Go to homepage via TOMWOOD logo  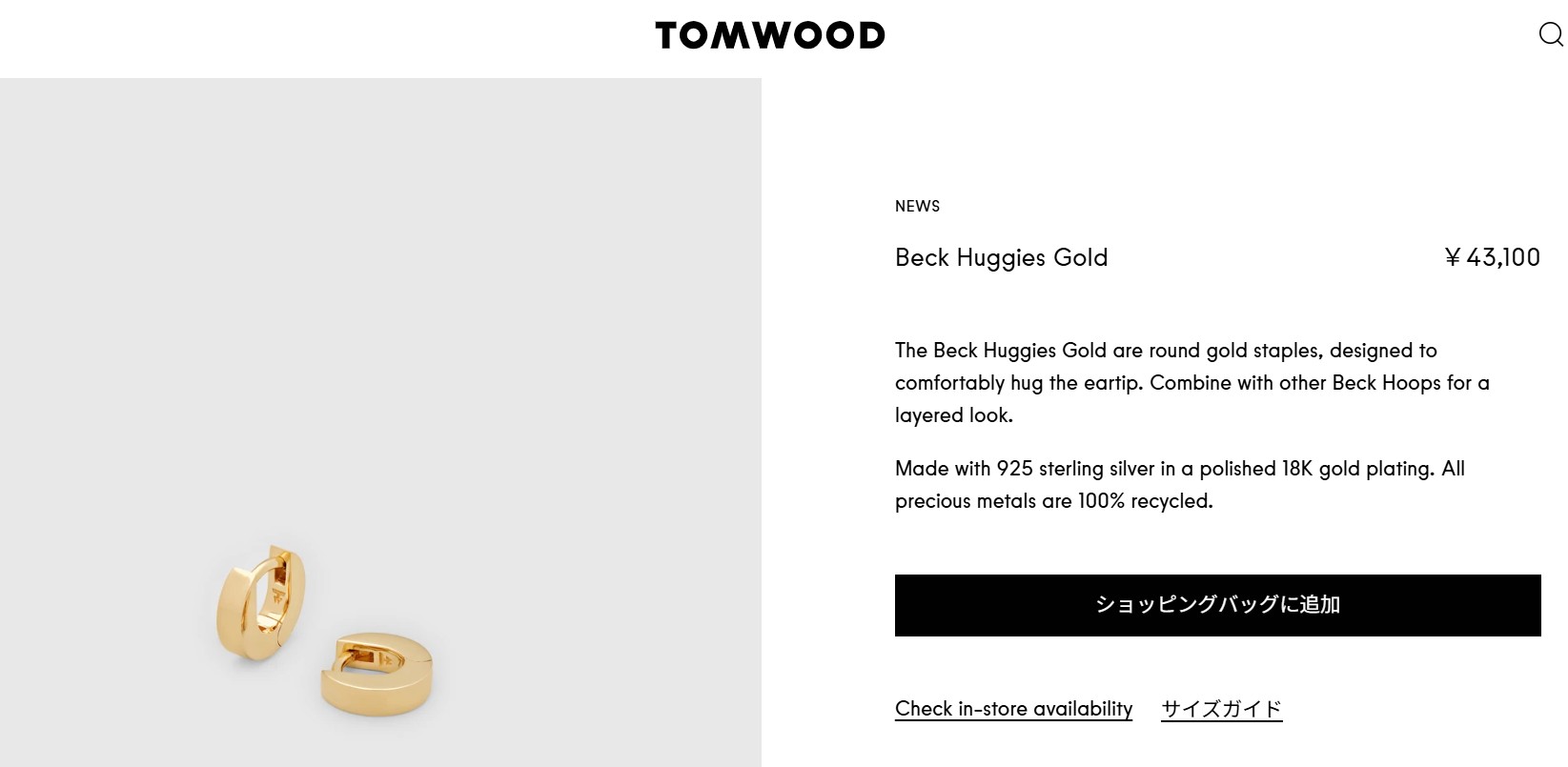[x=770, y=35]
